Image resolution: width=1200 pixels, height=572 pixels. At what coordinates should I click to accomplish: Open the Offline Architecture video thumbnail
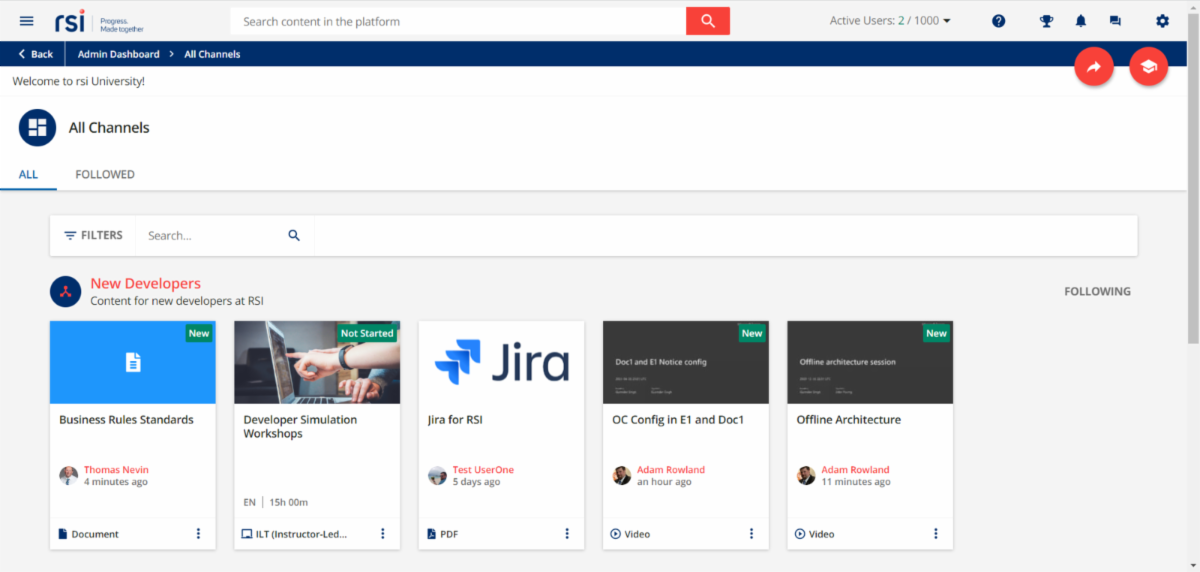[x=870, y=362]
